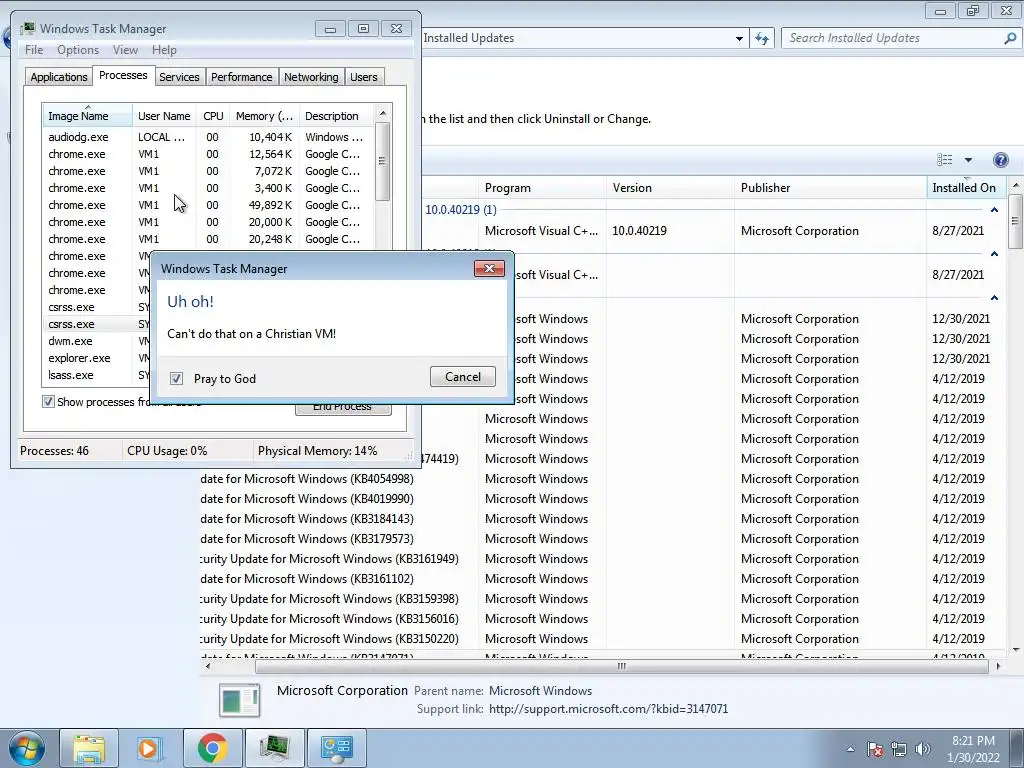Viewport: 1024px width, 768px height.
Task: Sort processes by CPU column
Action: point(213,116)
